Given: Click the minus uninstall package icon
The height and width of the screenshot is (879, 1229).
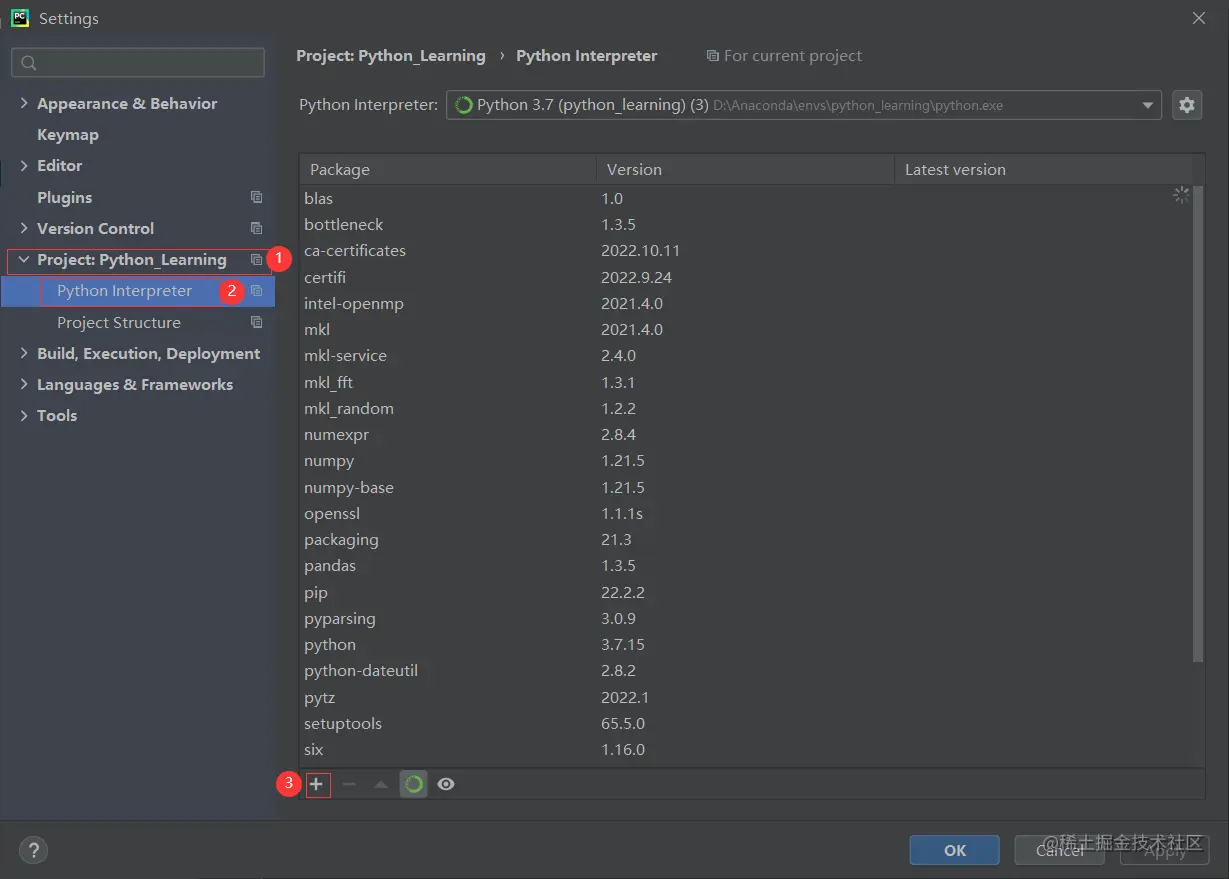Looking at the screenshot, I should 349,785.
